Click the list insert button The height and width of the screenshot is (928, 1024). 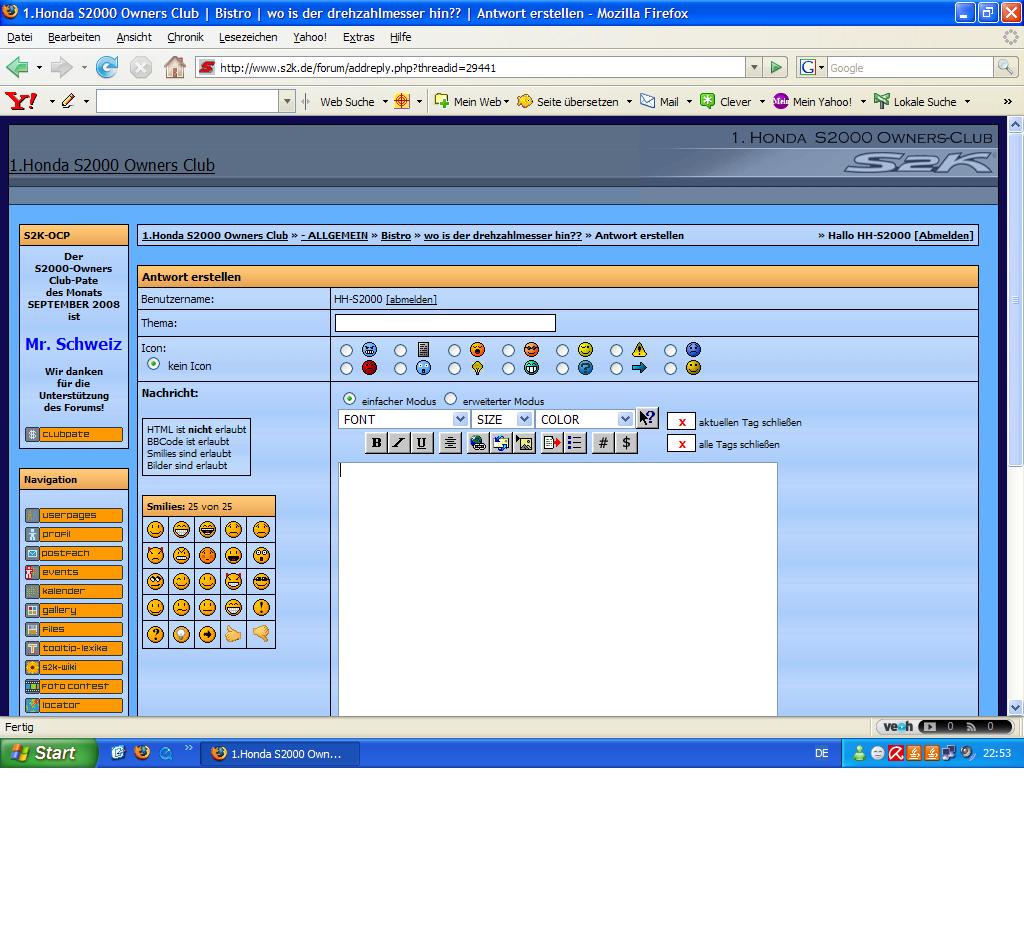(575, 443)
